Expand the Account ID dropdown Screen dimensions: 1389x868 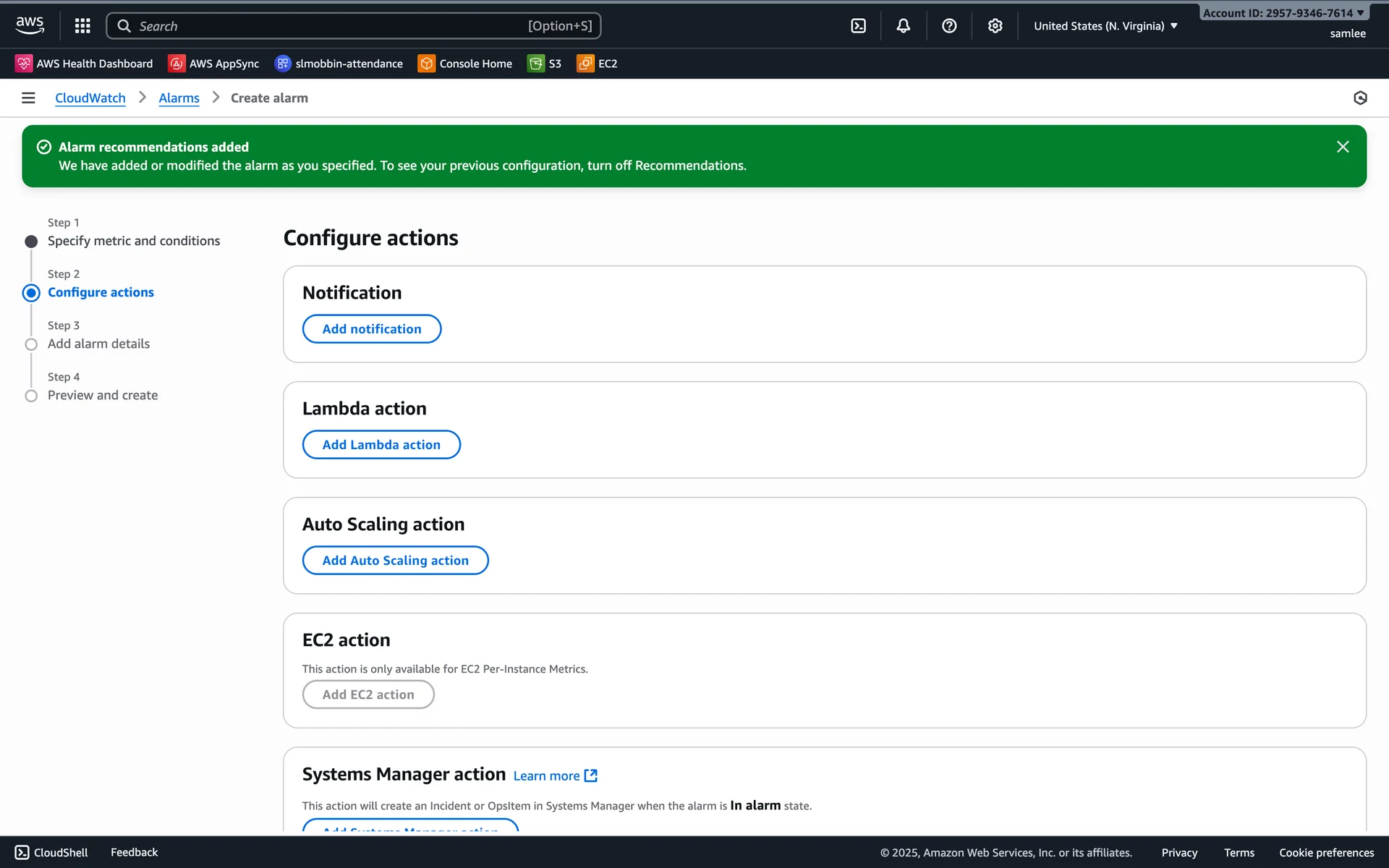coord(1283,13)
